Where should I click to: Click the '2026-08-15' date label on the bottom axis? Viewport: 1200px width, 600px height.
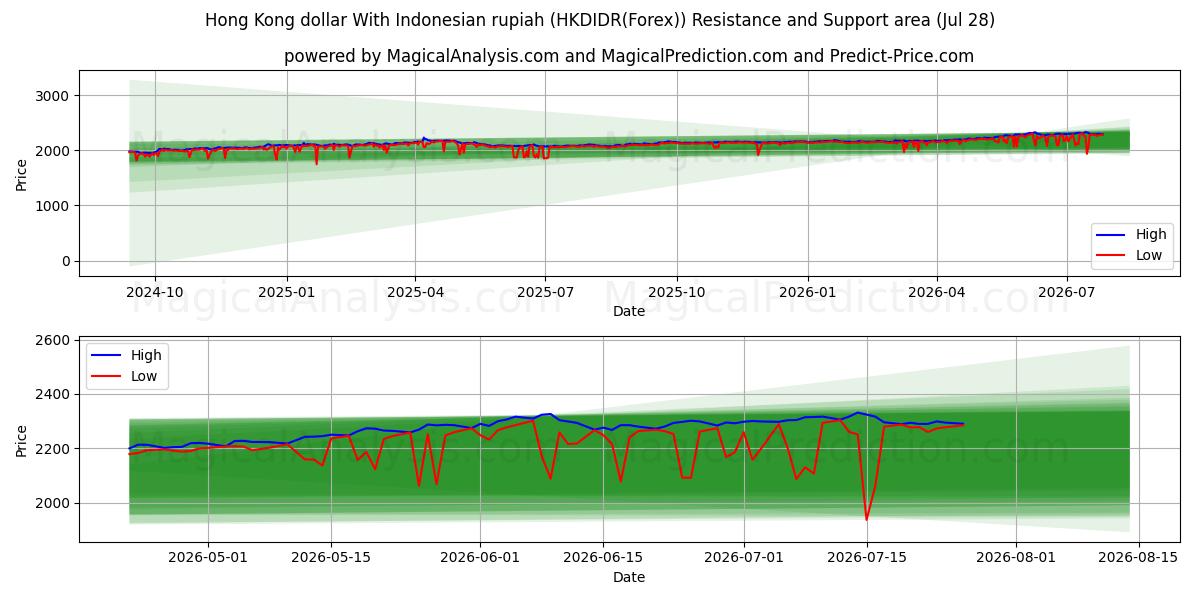click(x=1139, y=558)
